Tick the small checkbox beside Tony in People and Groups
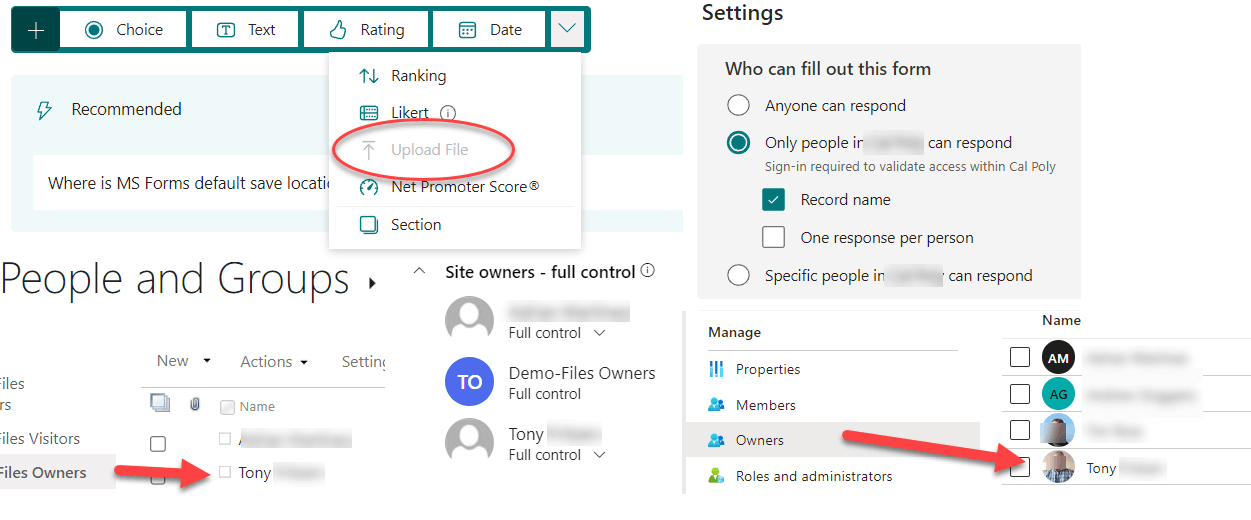The width and height of the screenshot is (1251, 520). coord(225,472)
